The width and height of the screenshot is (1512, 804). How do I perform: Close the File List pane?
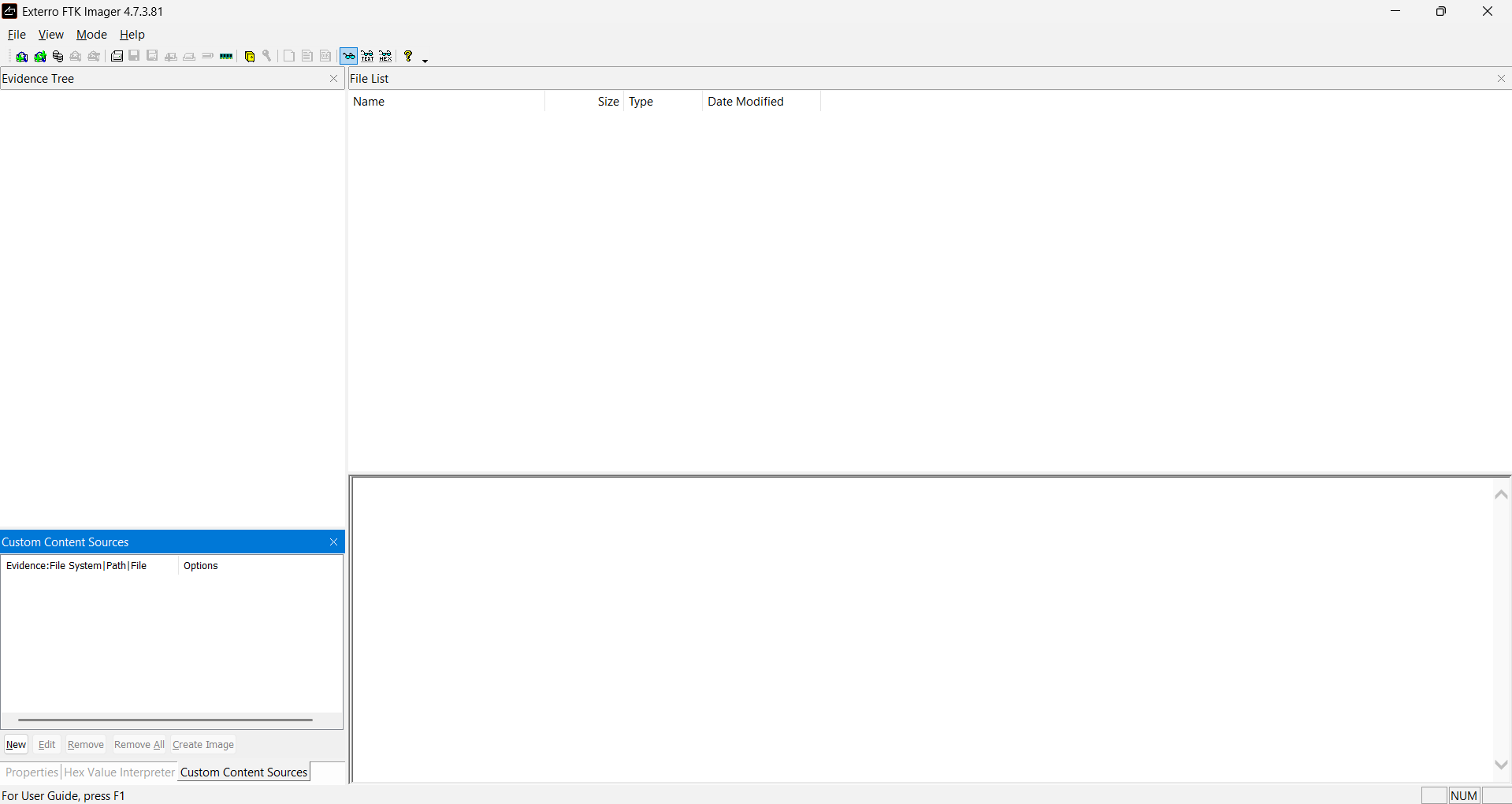click(x=1501, y=79)
